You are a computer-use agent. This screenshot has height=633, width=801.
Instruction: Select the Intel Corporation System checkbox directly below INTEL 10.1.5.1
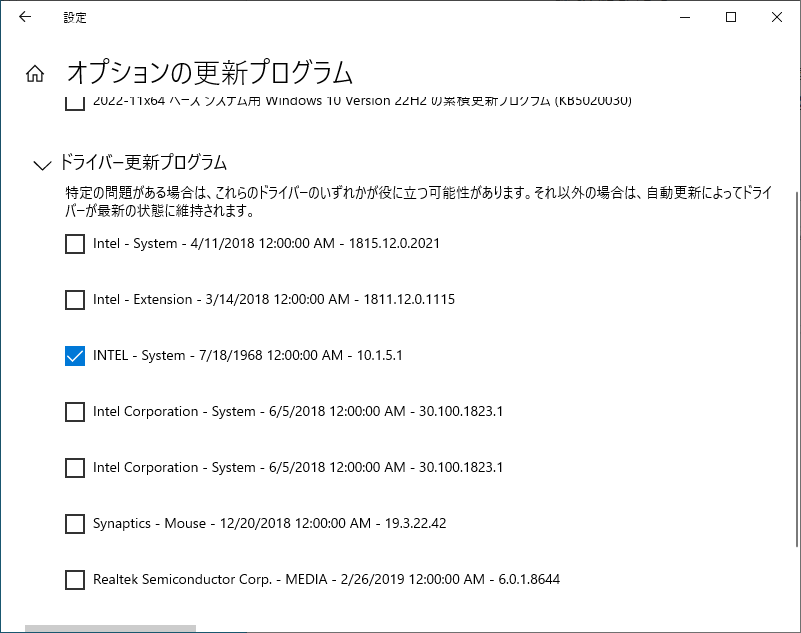click(x=75, y=412)
